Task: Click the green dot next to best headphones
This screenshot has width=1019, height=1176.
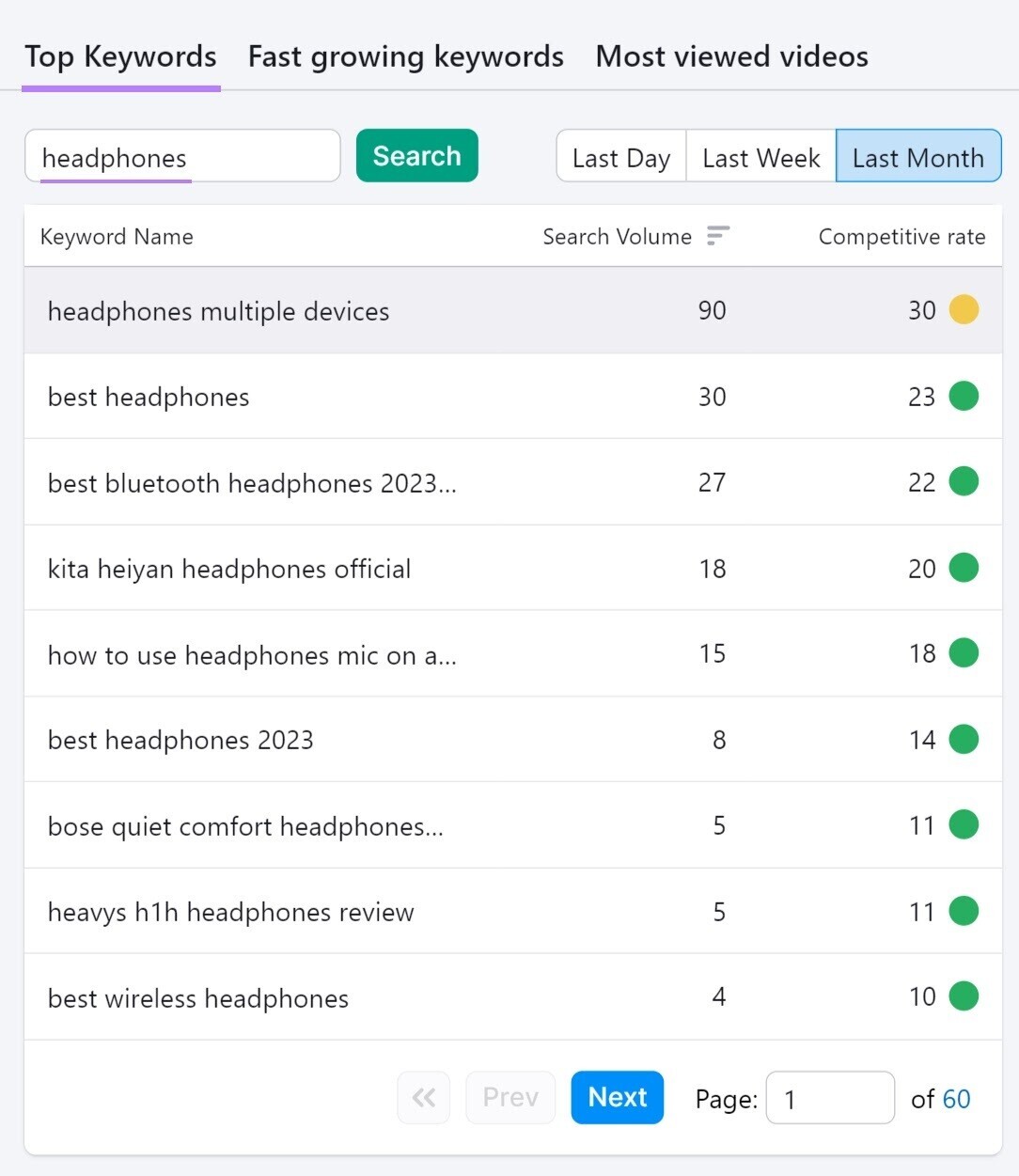Action: tap(964, 396)
